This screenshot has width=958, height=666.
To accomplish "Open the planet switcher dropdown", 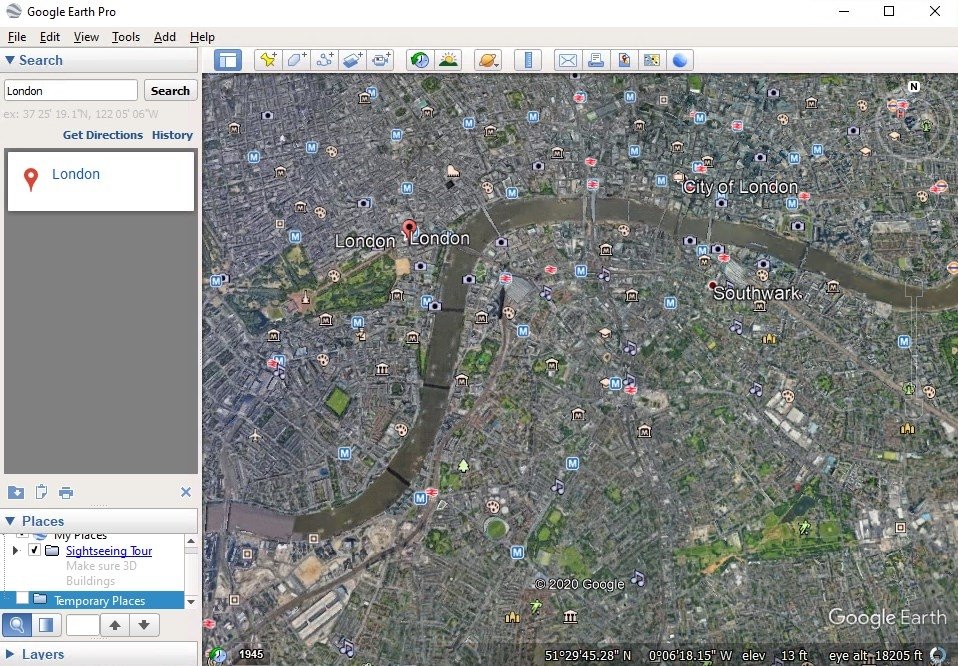I will pos(488,60).
